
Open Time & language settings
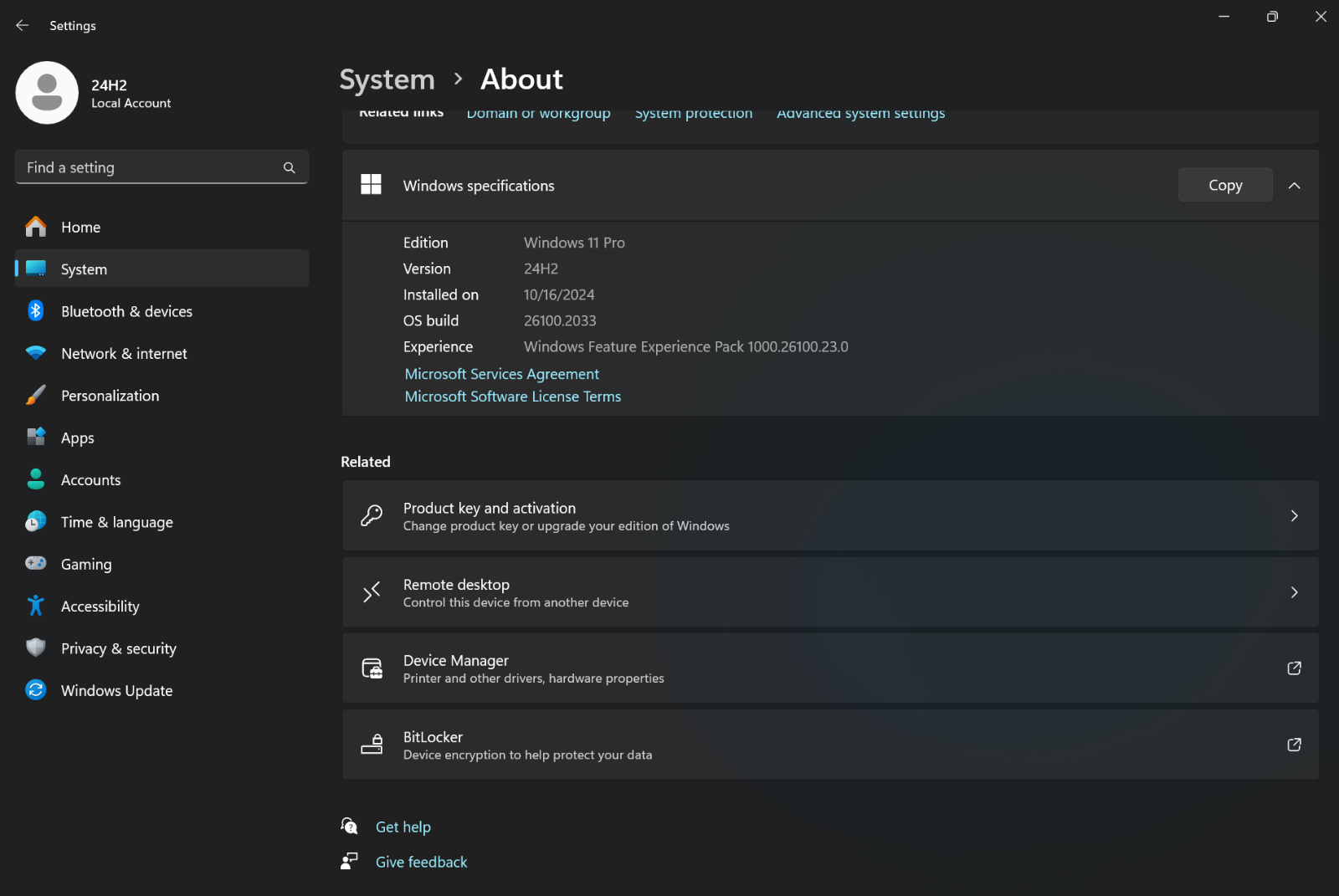pyautogui.click(x=162, y=521)
